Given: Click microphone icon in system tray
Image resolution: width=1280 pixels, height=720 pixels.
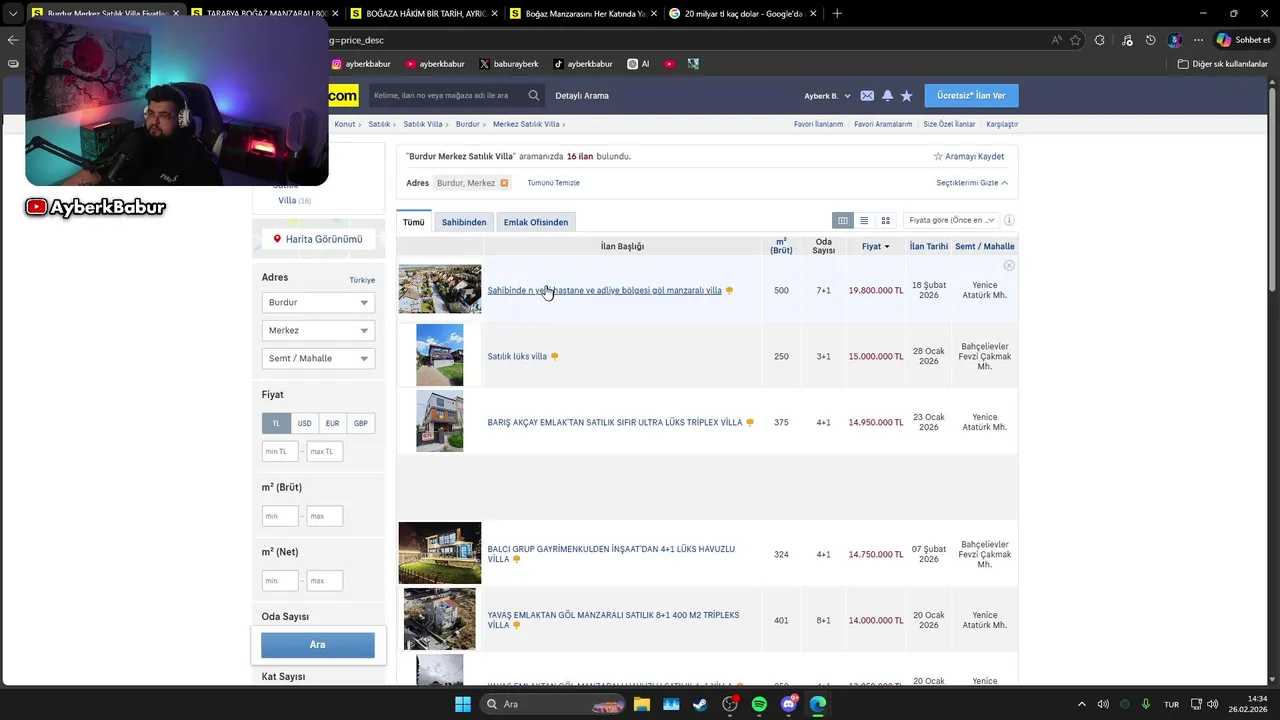Looking at the screenshot, I should [1146, 704].
